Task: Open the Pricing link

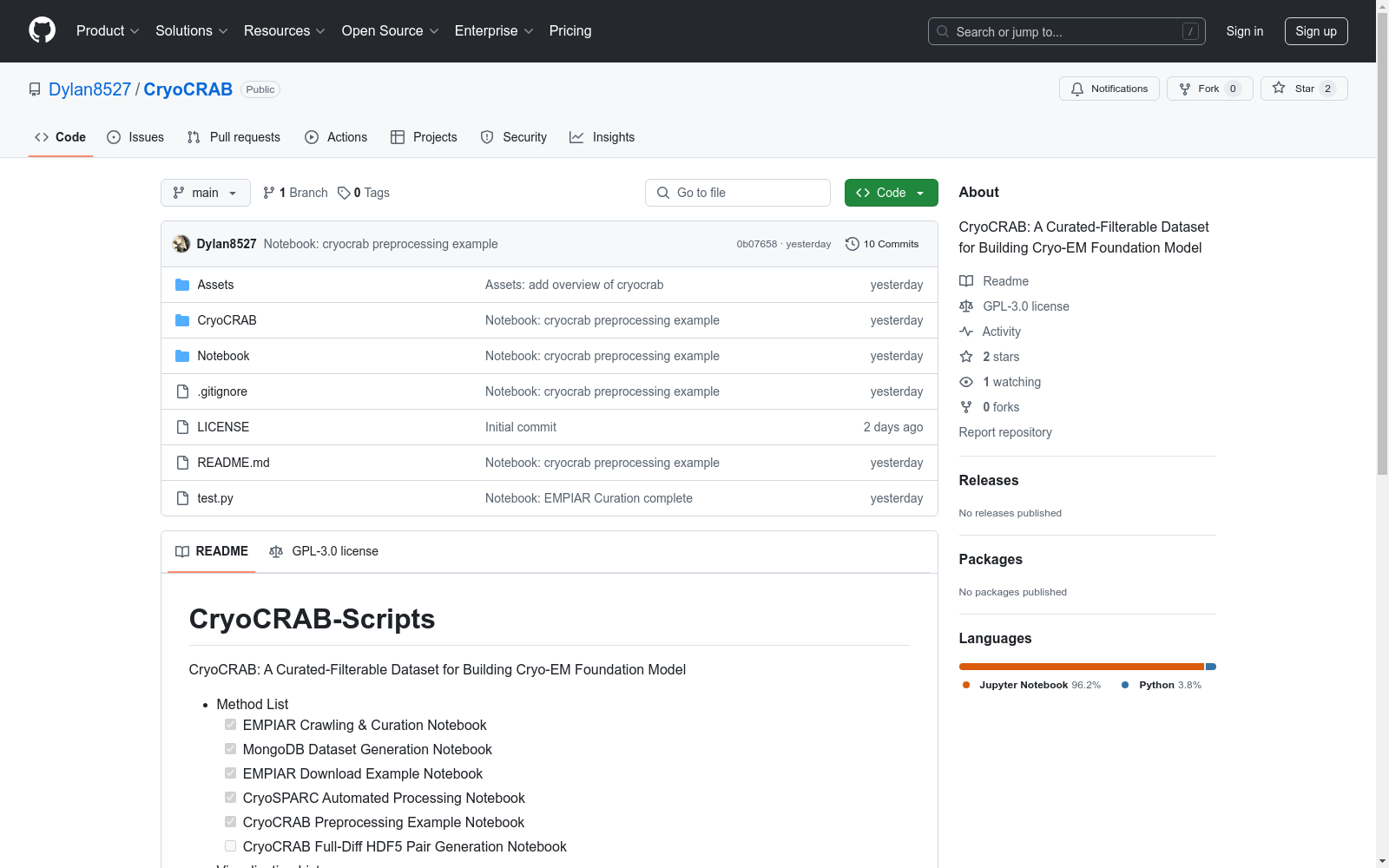Action: click(x=570, y=31)
